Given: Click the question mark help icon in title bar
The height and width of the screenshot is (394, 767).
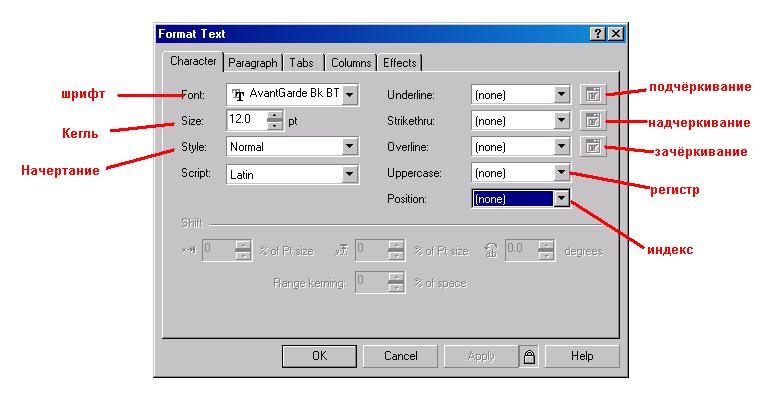Looking at the screenshot, I should click(x=598, y=34).
